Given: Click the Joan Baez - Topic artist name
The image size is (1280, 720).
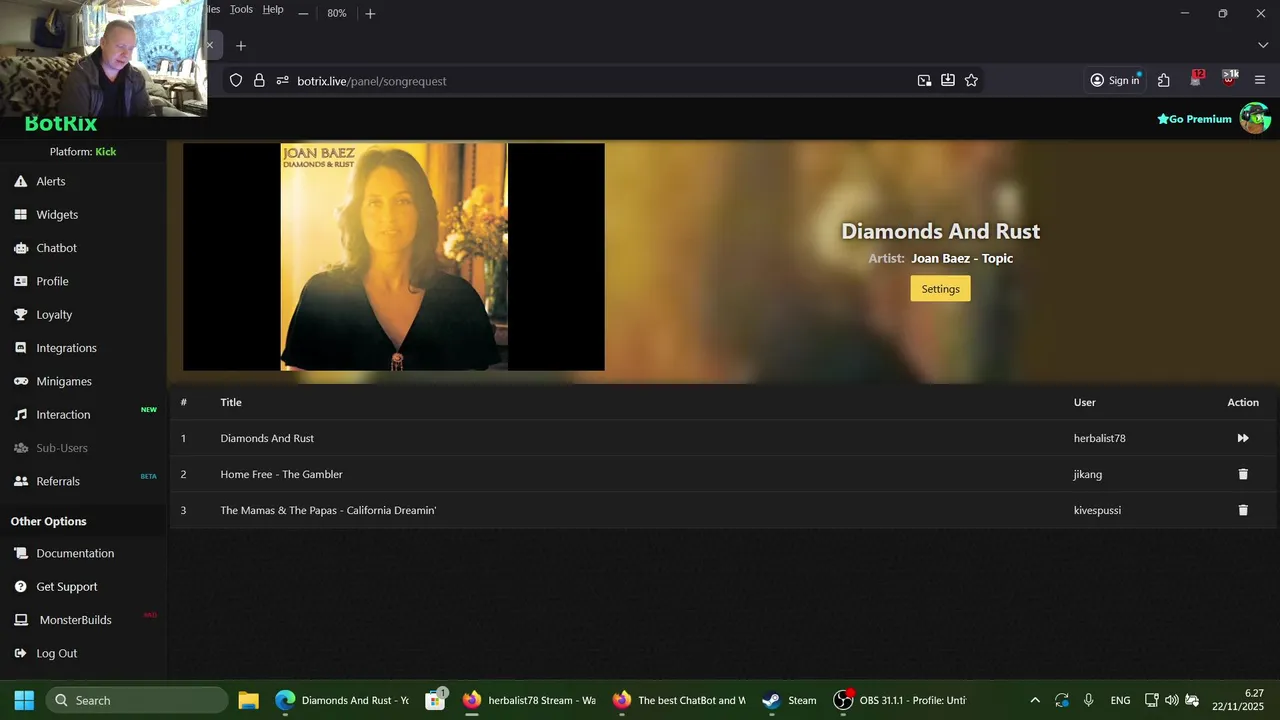Looking at the screenshot, I should coord(962,258).
